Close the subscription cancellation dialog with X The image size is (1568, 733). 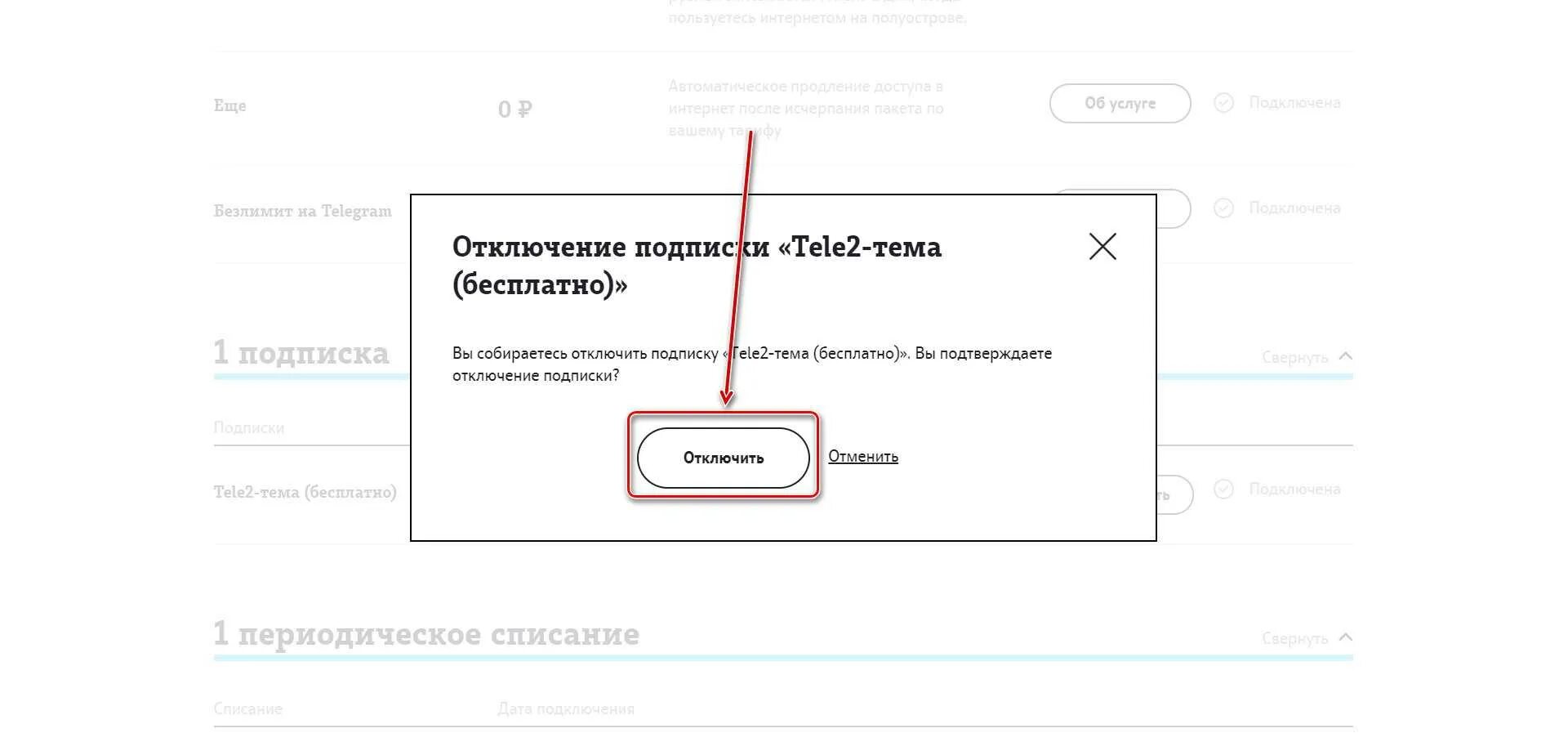(x=1102, y=246)
